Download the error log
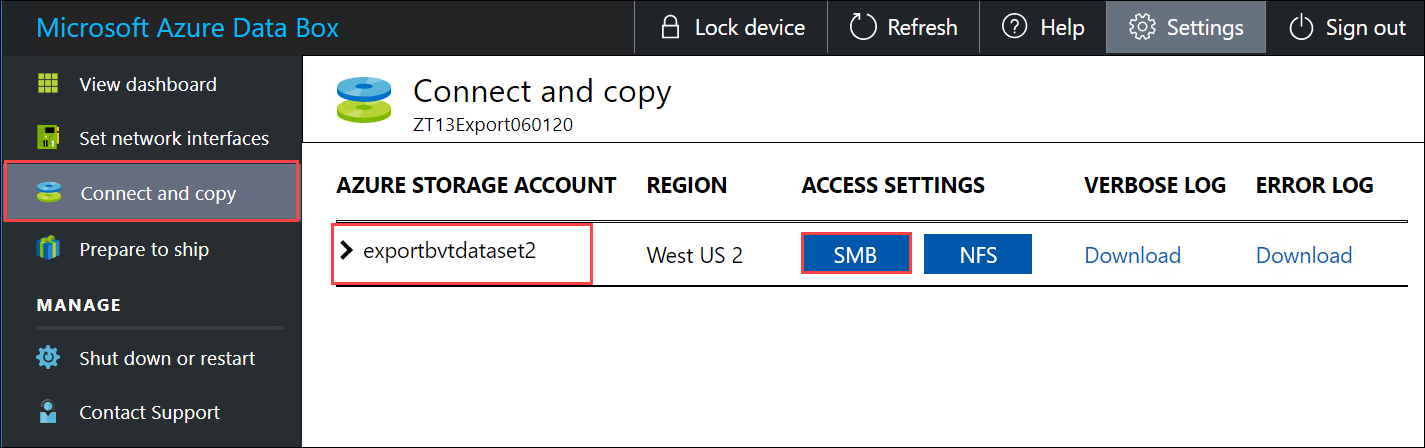The width and height of the screenshot is (1425, 448). (x=1304, y=255)
